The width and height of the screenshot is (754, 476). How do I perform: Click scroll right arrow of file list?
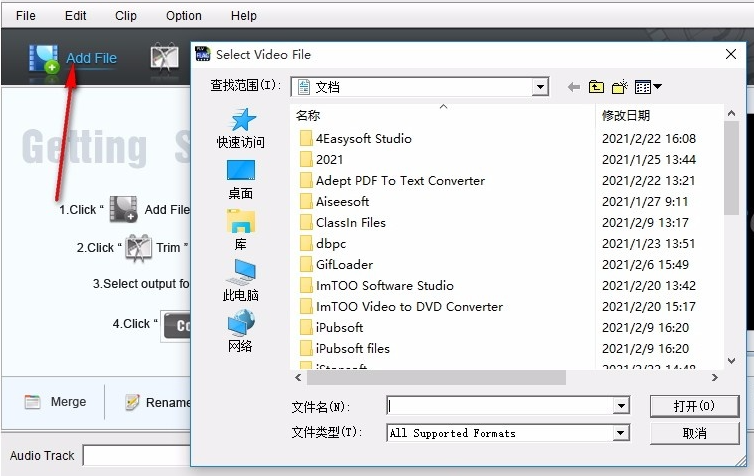pyautogui.click(x=715, y=377)
